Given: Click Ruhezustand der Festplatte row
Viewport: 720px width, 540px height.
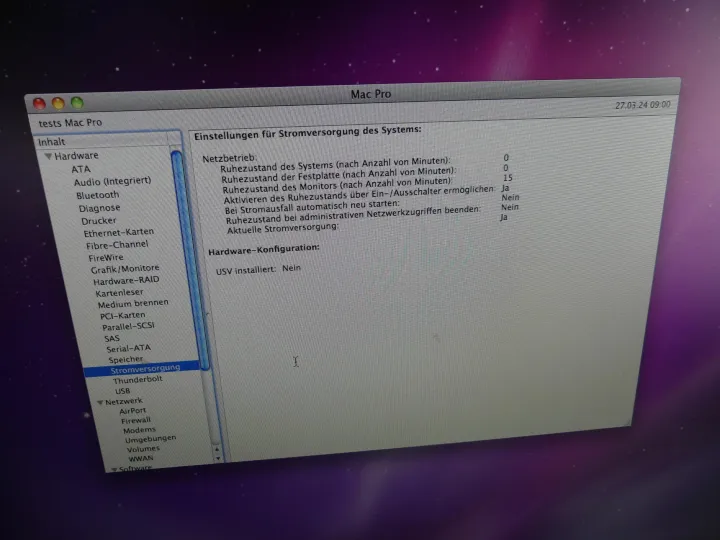Looking at the screenshot, I should (339, 174).
